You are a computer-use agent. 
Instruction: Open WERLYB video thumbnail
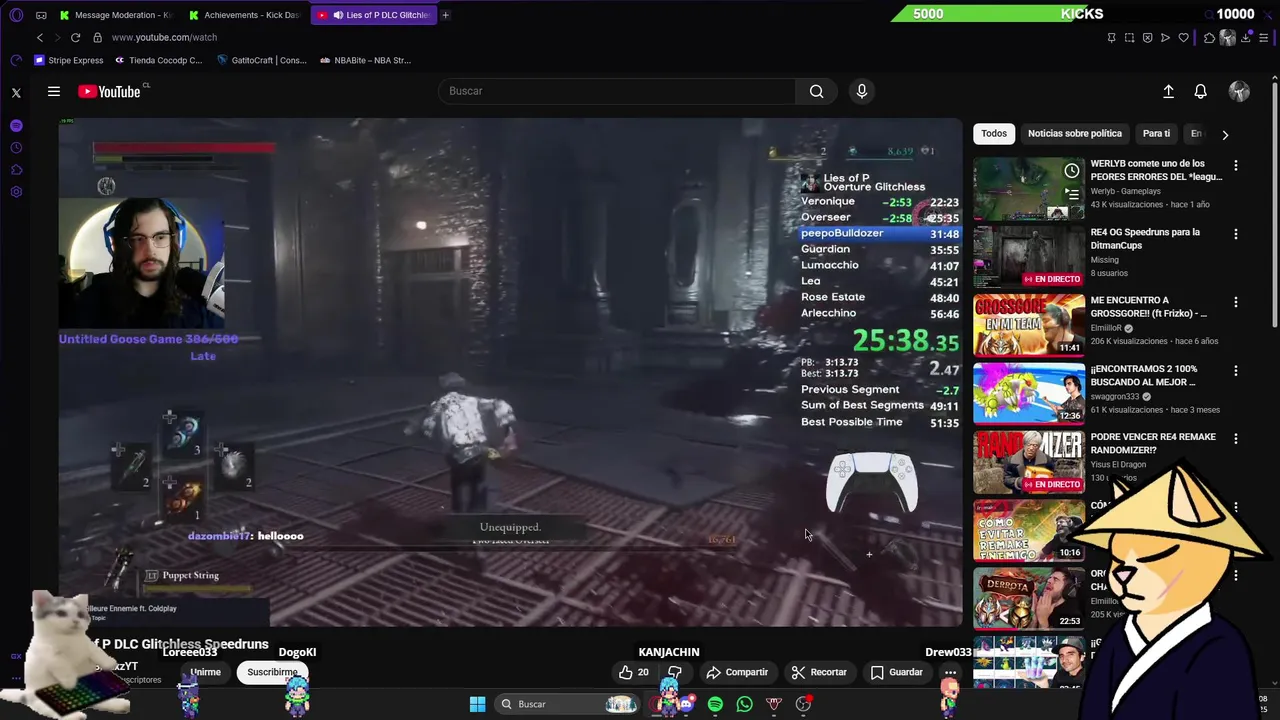(1029, 188)
